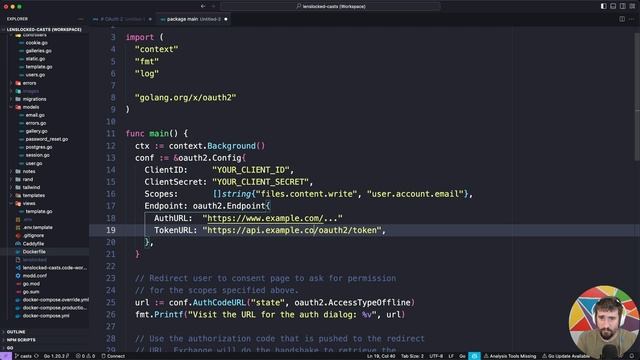Synchronize changes icon in status bar

click(36, 356)
